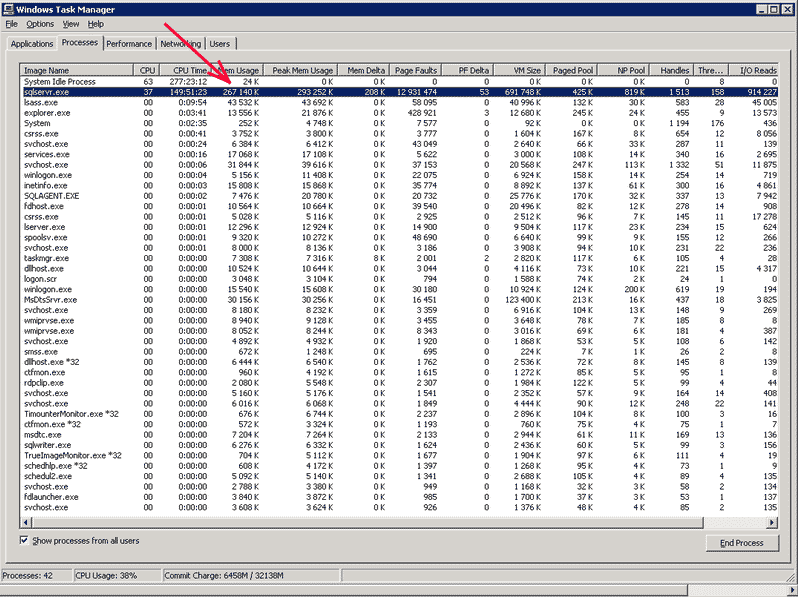Select the logon.scr process
798x597 pixels.
[x=399, y=279]
